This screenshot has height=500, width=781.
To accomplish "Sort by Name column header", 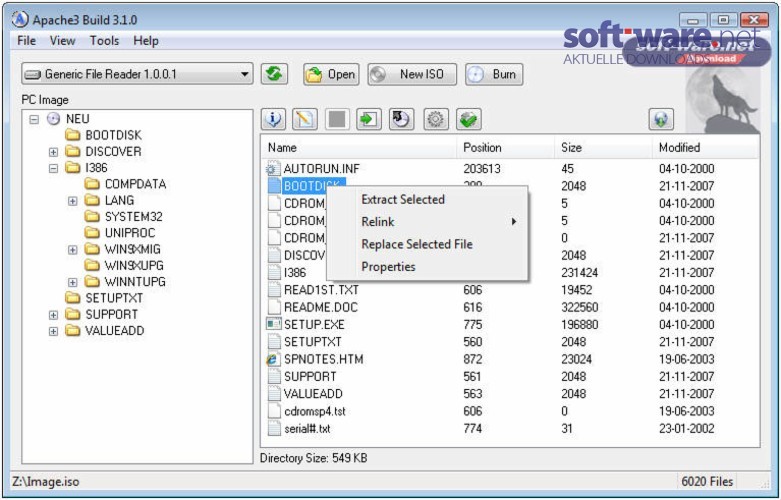I will (359, 147).
